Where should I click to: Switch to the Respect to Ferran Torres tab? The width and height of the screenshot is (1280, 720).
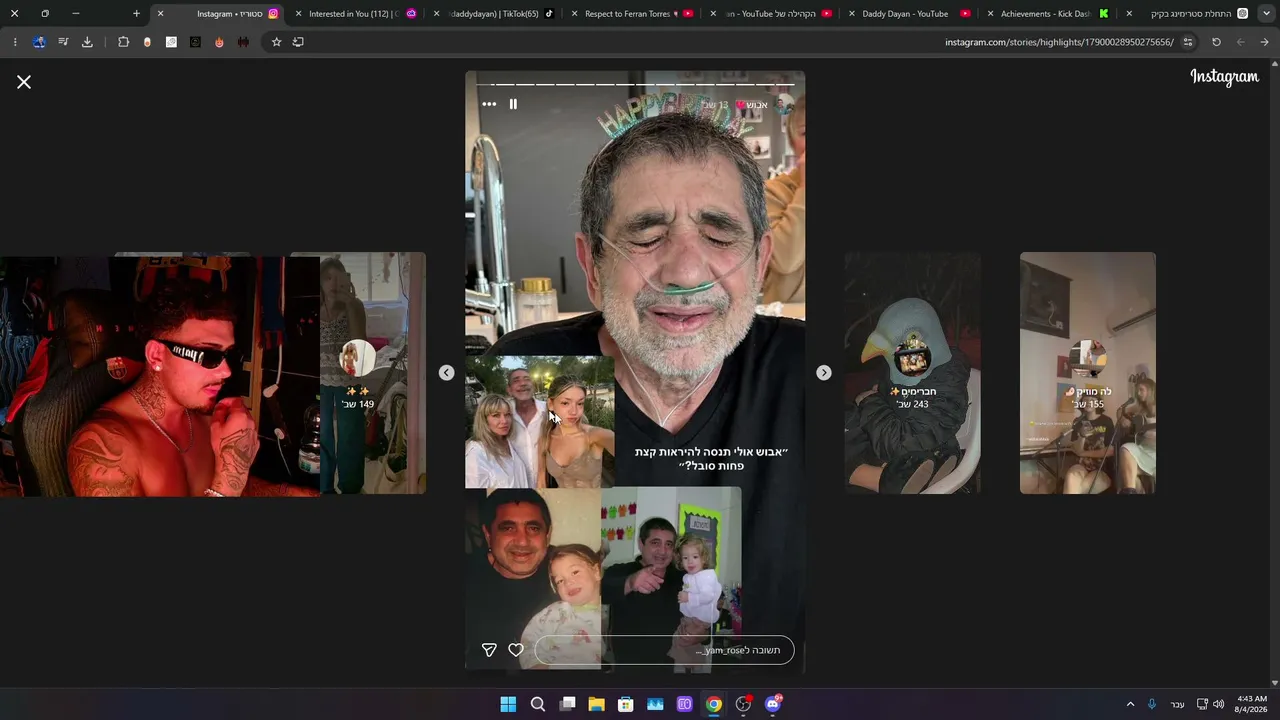(632, 14)
